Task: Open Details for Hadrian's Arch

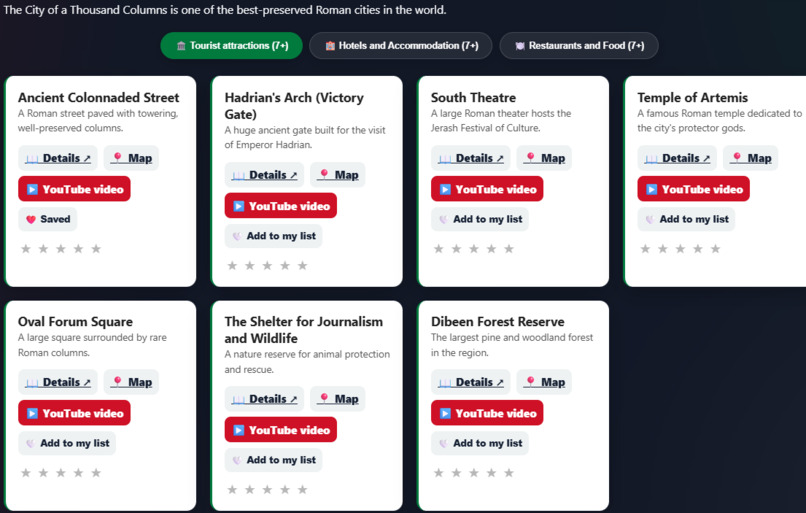Action: tap(264, 175)
